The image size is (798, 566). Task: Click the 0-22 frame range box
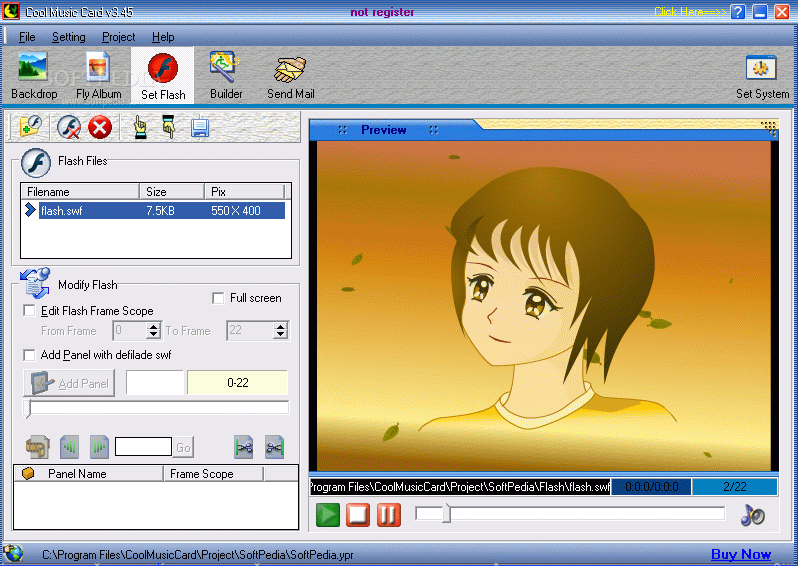pyautogui.click(x=238, y=382)
